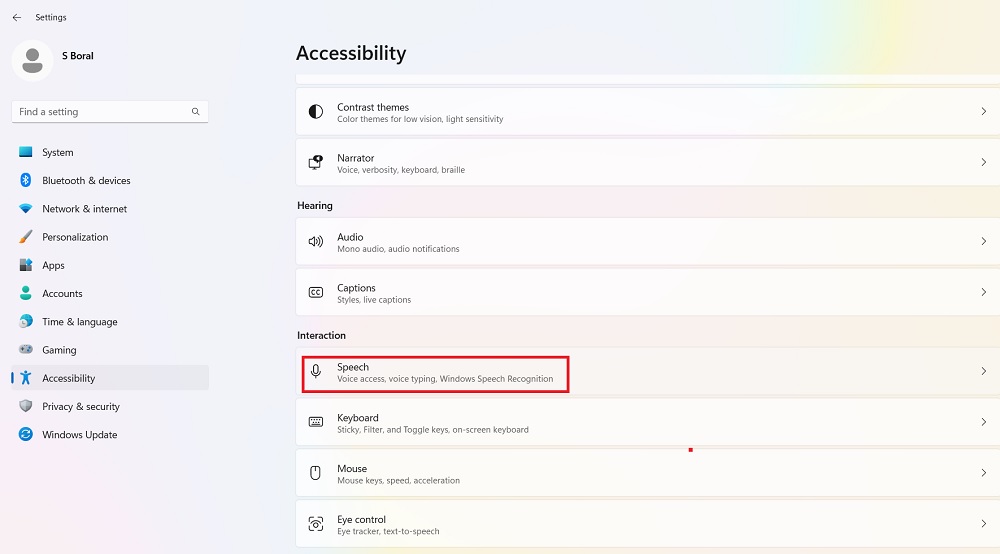Select the Accounts person icon
Image resolution: width=1000 pixels, height=554 pixels.
(26, 293)
